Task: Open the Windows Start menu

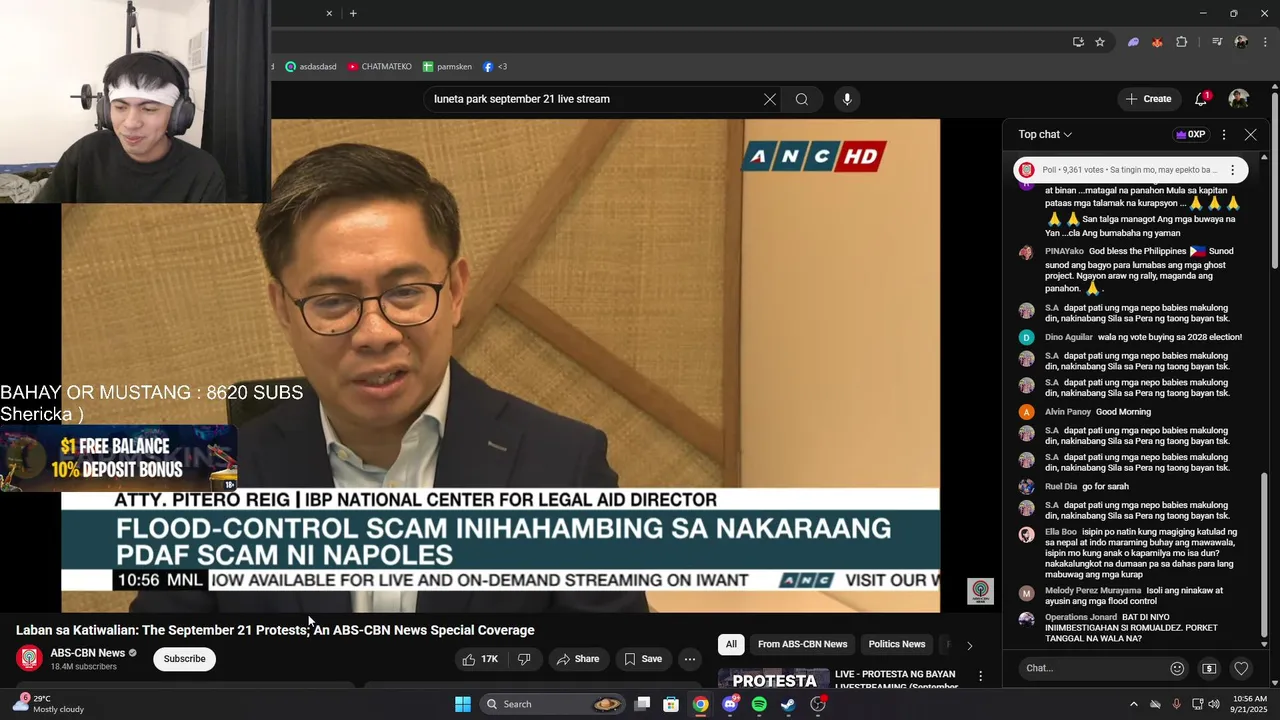Action: [x=463, y=704]
